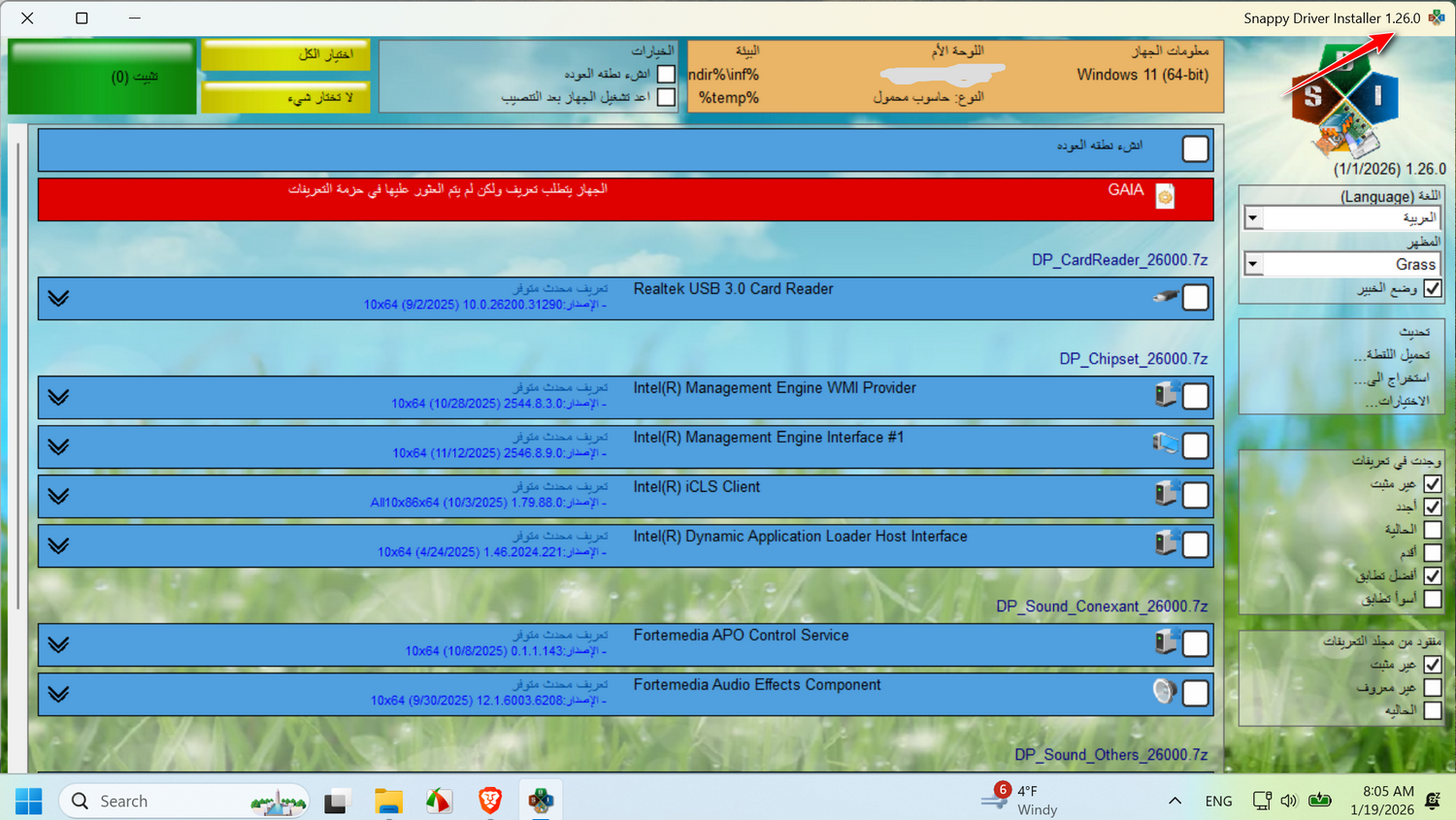The image size is (1456, 820).
Task: Select the Fortemedia APO Control Service checkbox
Action: [1196, 644]
